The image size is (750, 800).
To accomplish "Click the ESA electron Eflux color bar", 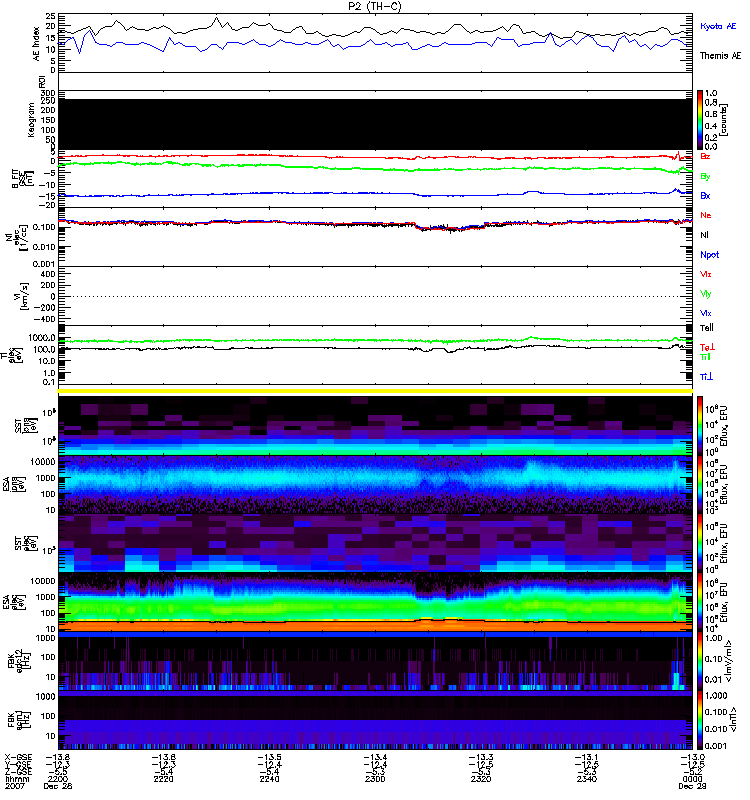I will (699, 602).
